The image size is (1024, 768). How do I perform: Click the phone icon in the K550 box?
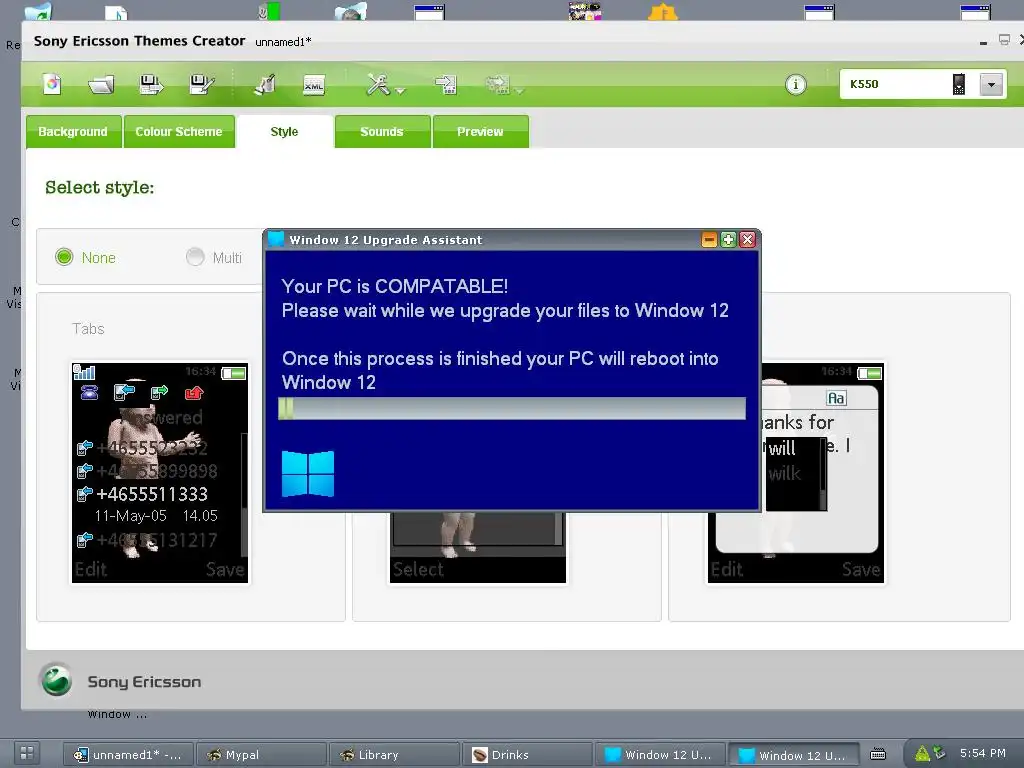point(959,84)
